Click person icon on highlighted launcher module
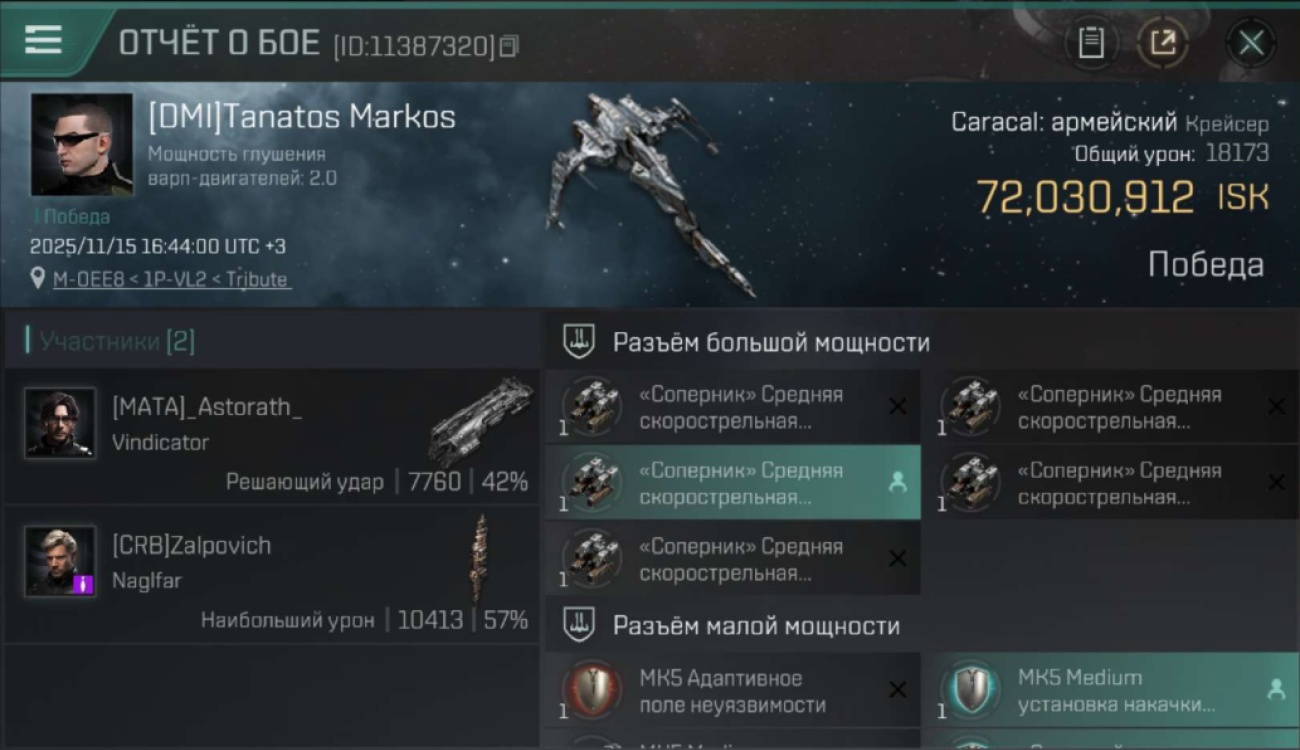This screenshot has width=1300, height=750. [x=897, y=482]
